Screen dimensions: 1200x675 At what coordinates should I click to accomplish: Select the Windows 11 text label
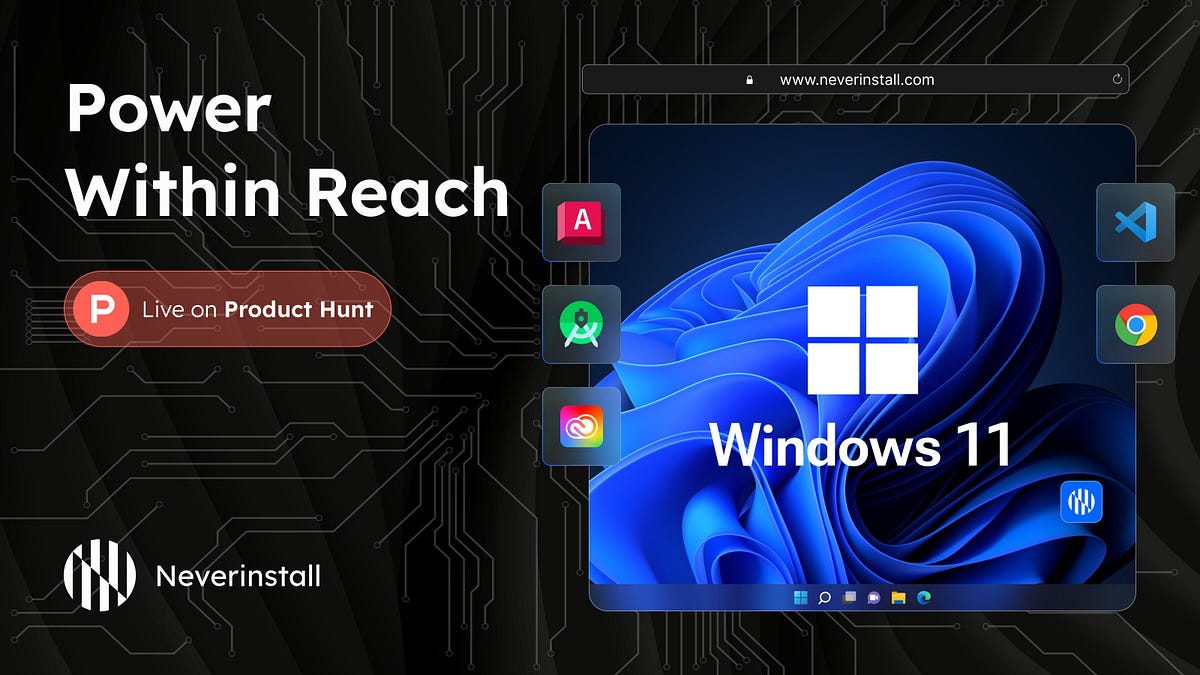click(862, 443)
